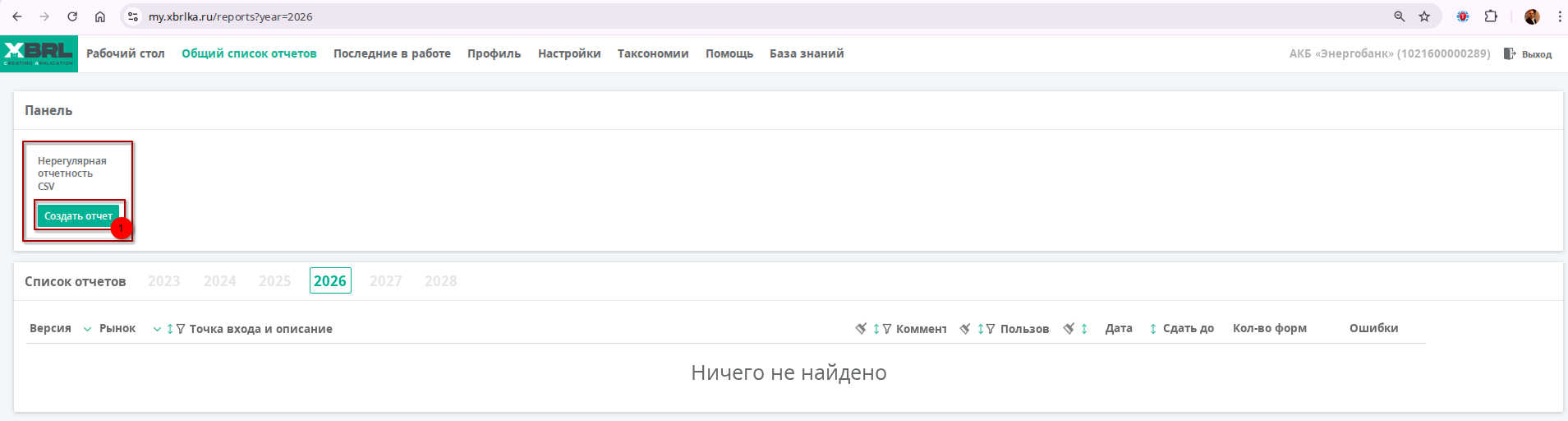Click the sort arrows before Сдать до
This screenshot has height=421, width=1568.
point(1153,329)
